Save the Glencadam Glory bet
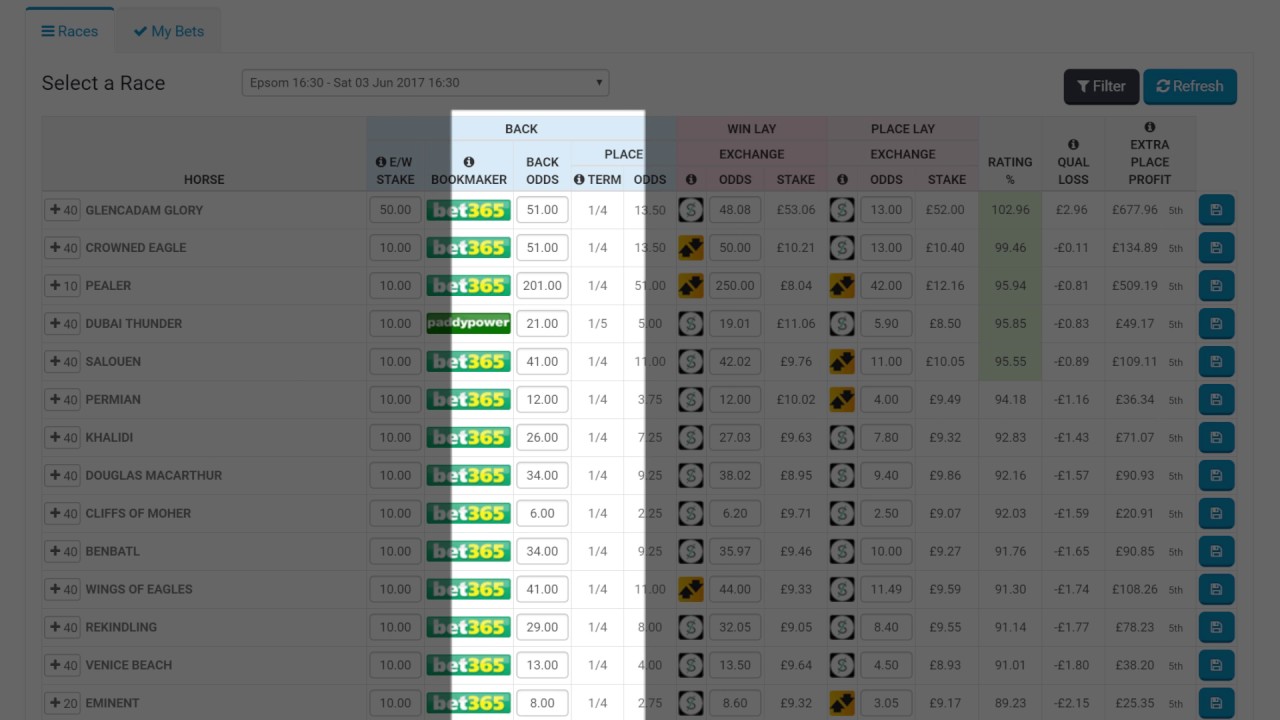Viewport: 1280px width, 720px height. point(1216,210)
